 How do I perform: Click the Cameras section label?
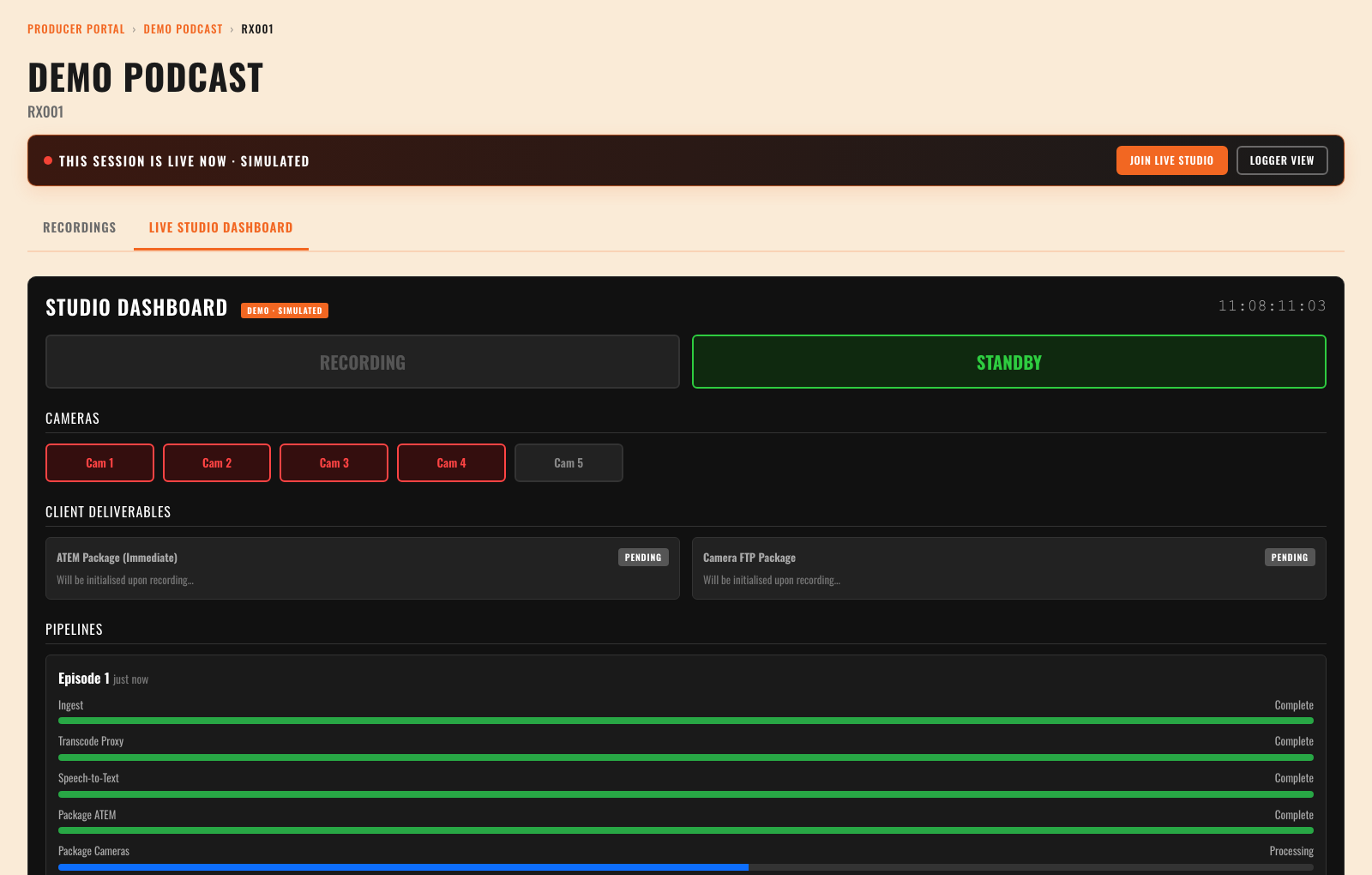click(x=72, y=419)
